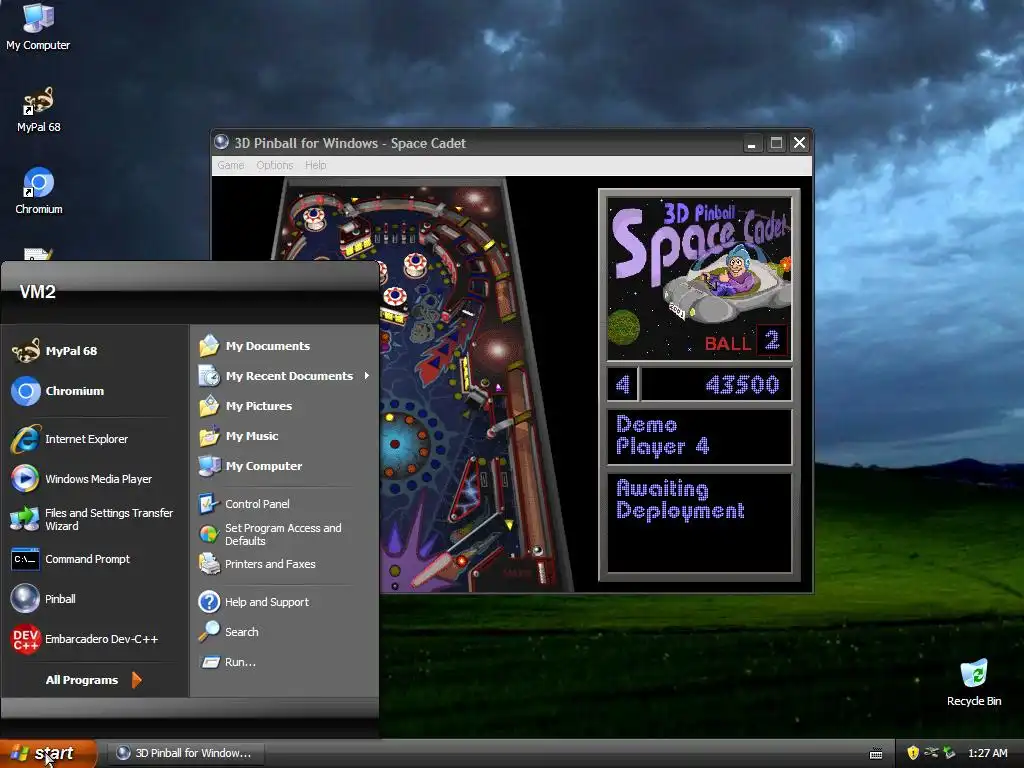
Task: Click the BALL 2 indicator
Action: click(746, 341)
